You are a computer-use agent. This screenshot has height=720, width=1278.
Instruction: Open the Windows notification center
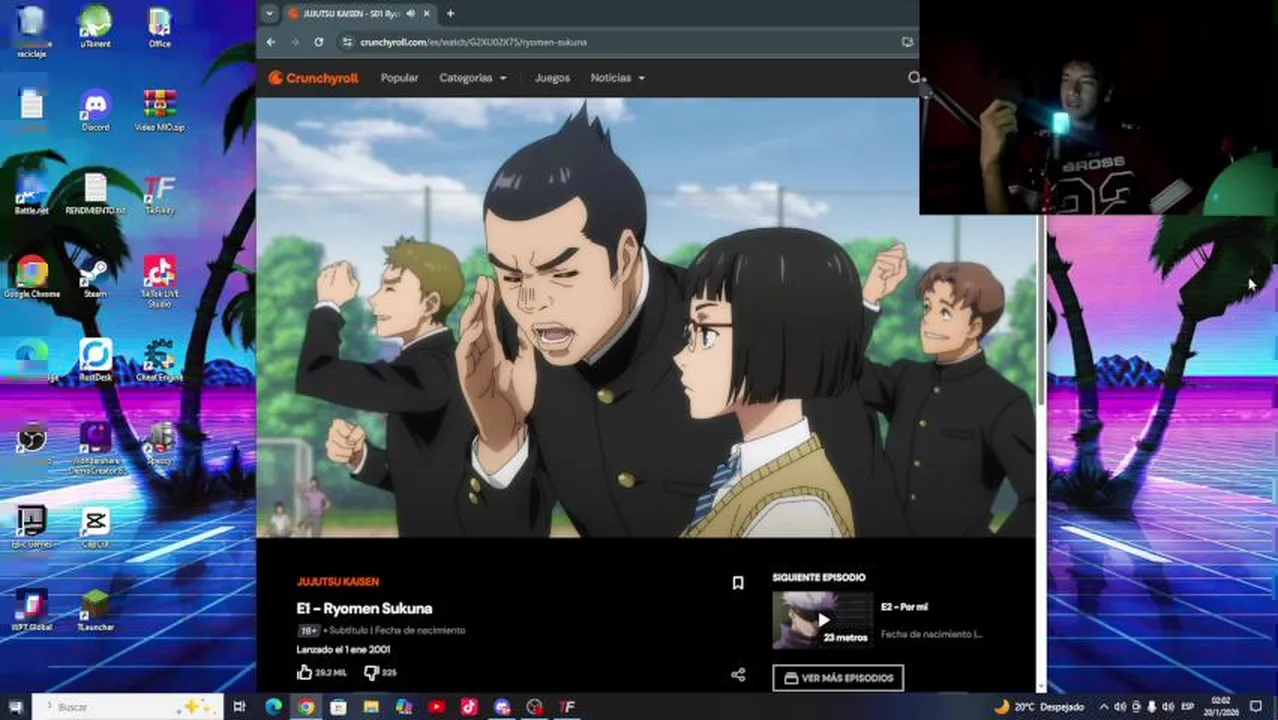(x=1257, y=707)
